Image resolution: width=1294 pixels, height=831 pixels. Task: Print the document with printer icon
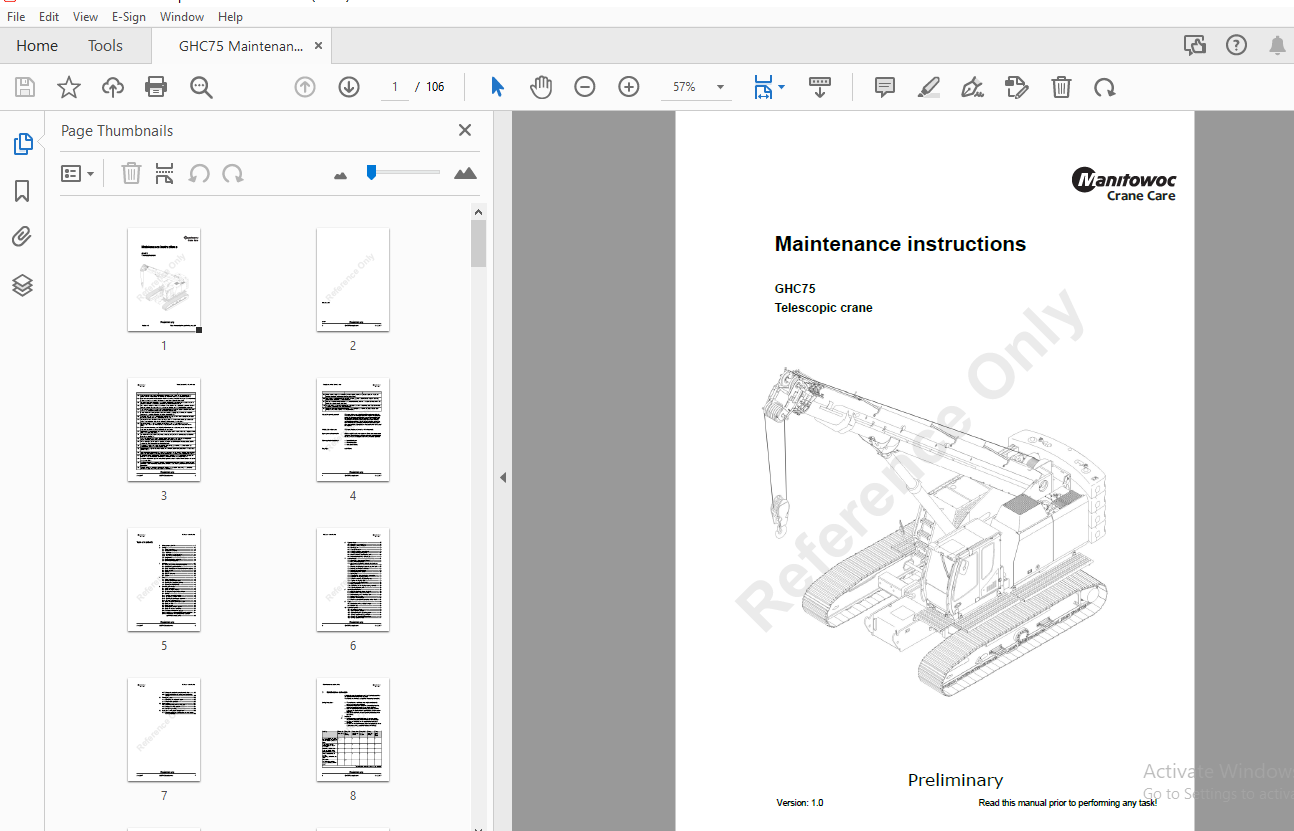tap(156, 87)
